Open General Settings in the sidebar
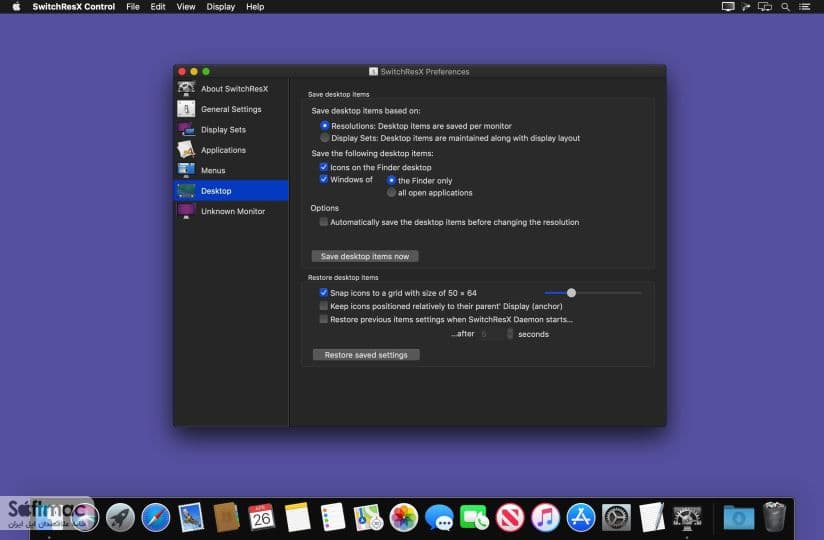 coord(231,109)
